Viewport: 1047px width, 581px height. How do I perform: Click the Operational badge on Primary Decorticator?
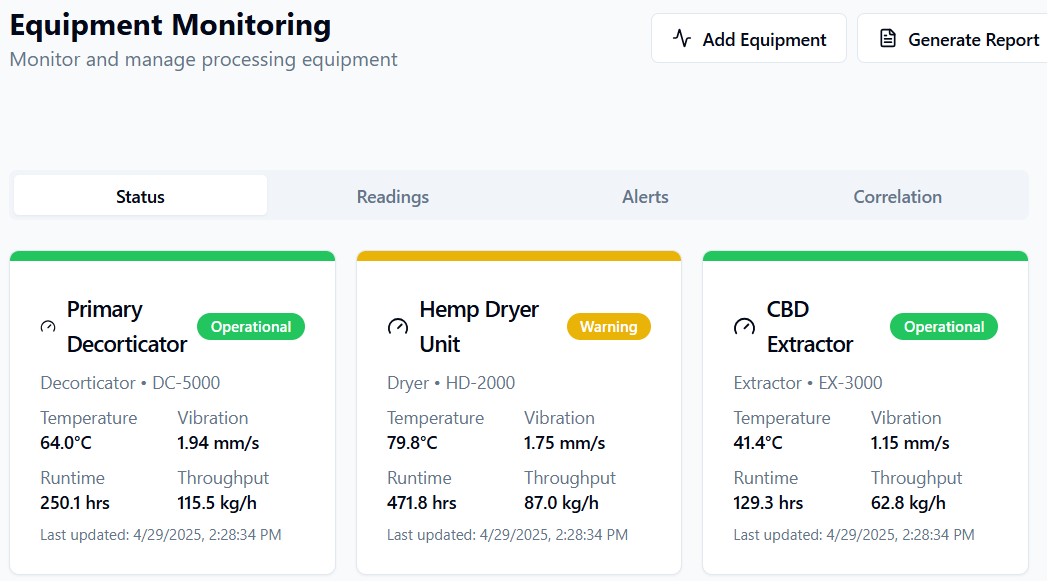(251, 327)
